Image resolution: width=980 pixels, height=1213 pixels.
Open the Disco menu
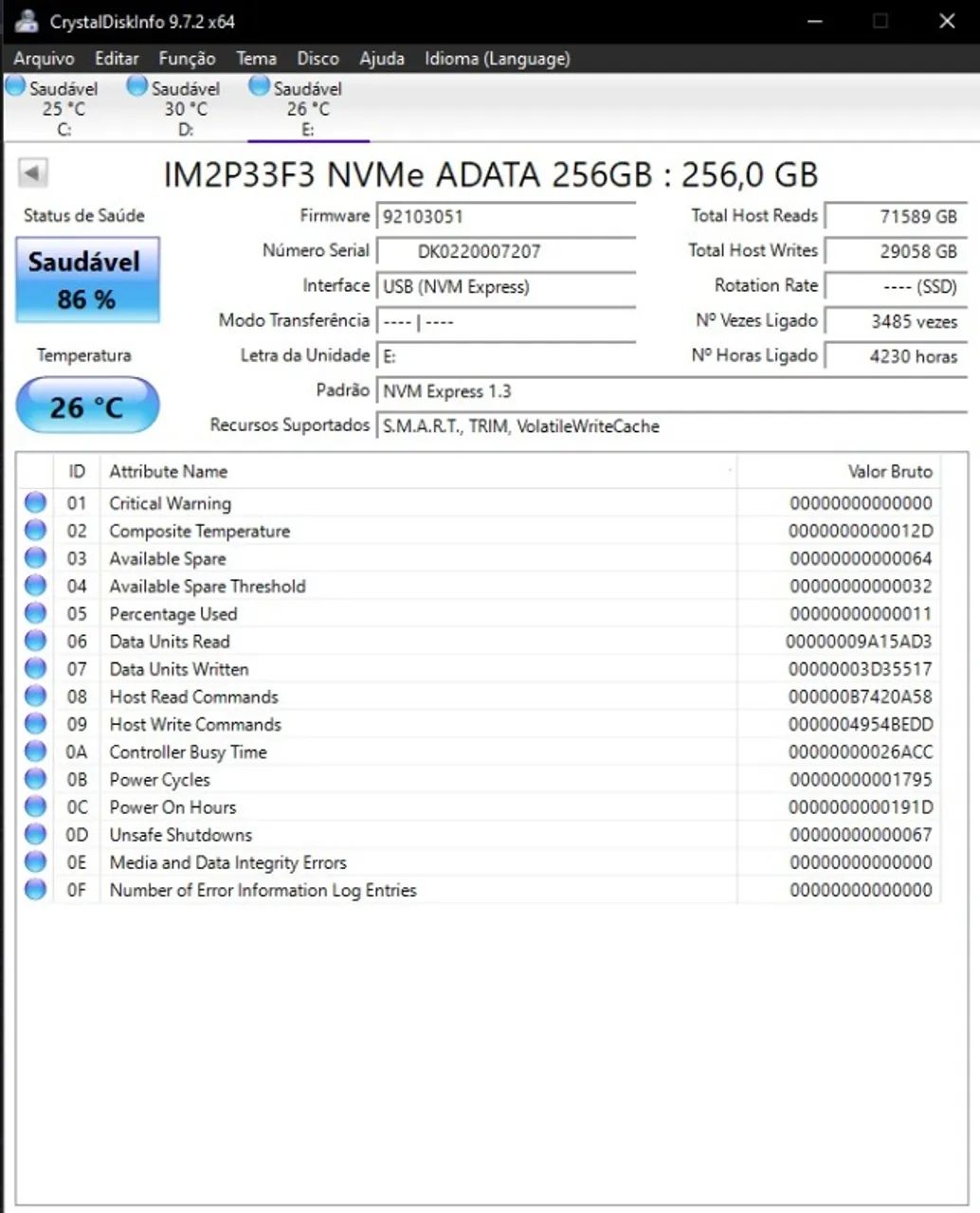pos(318,59)
